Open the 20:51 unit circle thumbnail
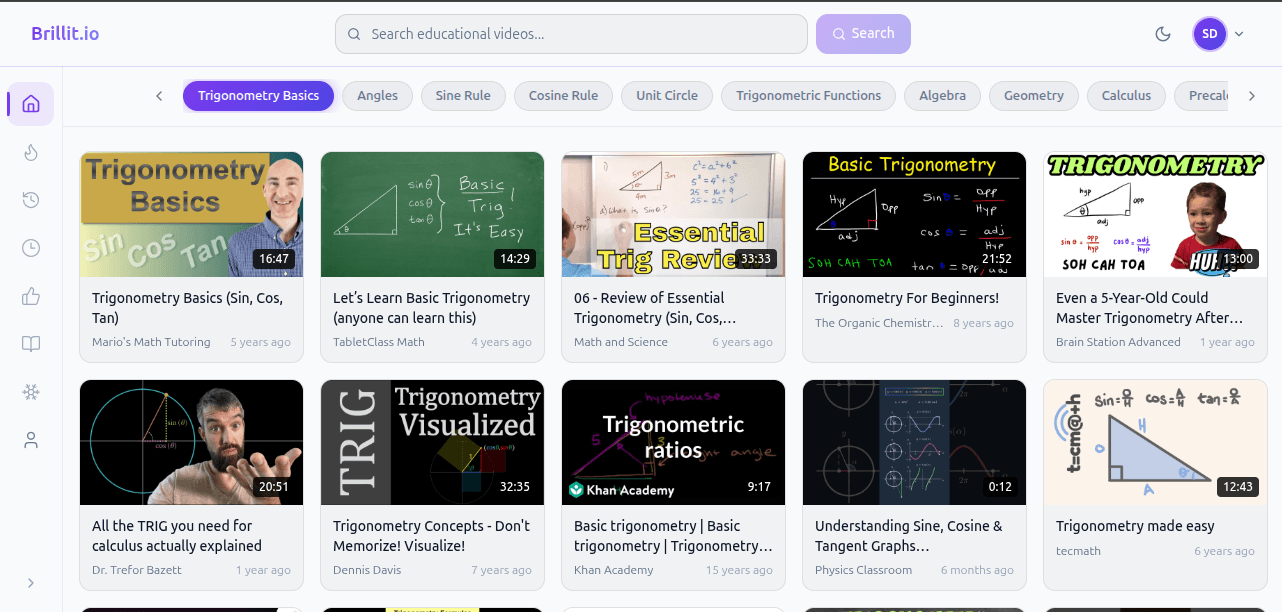 point(192,442)
